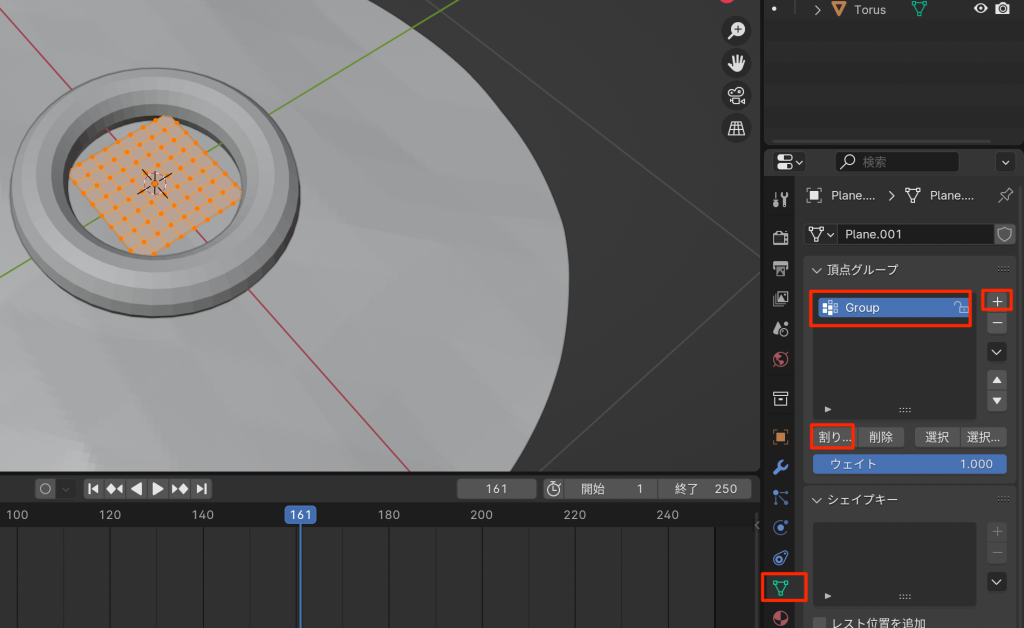Open vertex group specials dropdown arrow
This screenshot has height=628, width=1024.
point(996,352)
